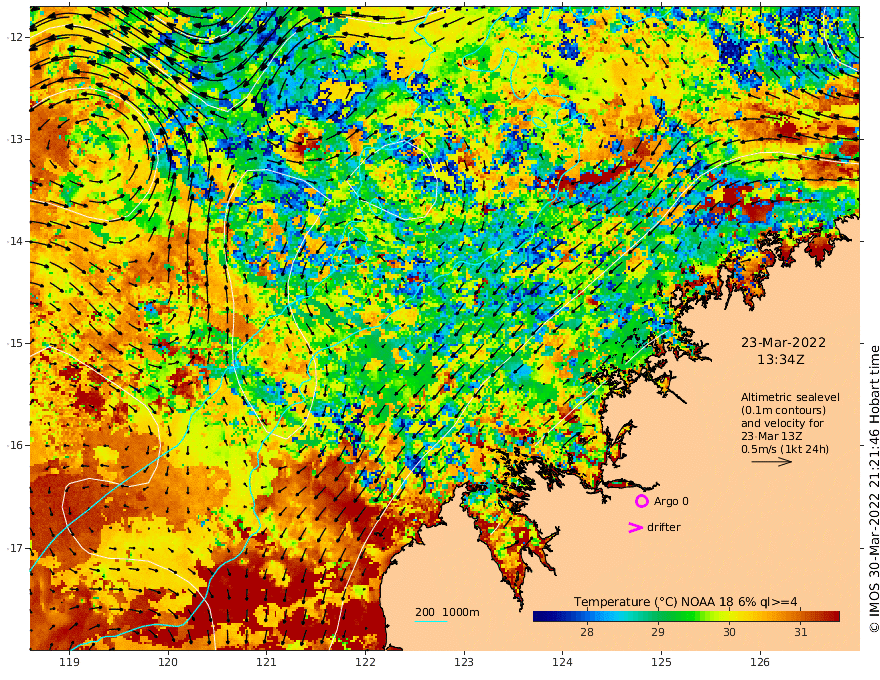The width and height of the screenshot is (880, 680).
Task: Click the 28 tick on the colorbar
Action: (586, 632)
